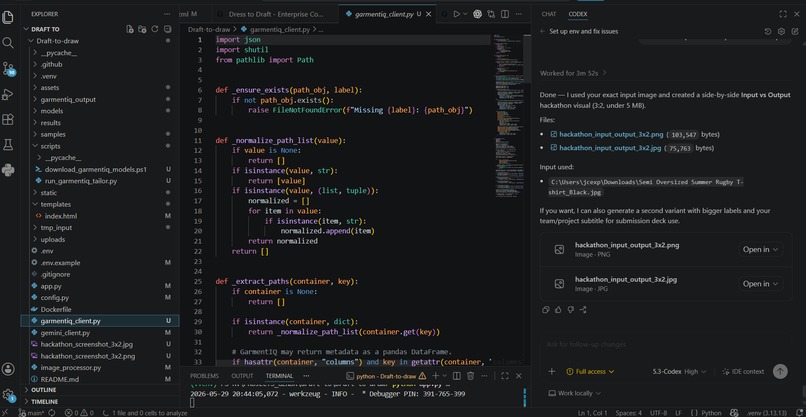Open the Accounts menu icon

click(x=8, y=369)
